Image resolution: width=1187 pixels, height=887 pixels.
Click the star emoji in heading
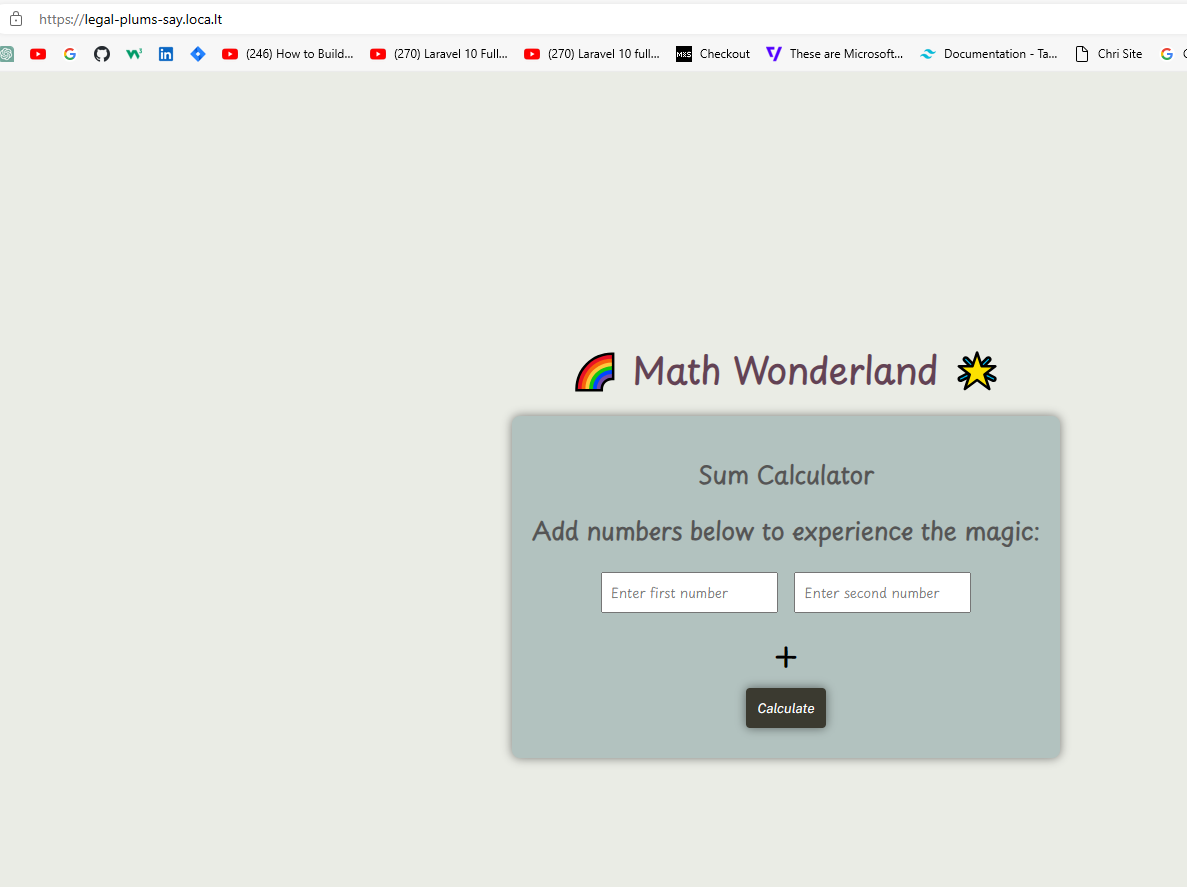click(977, 372)
